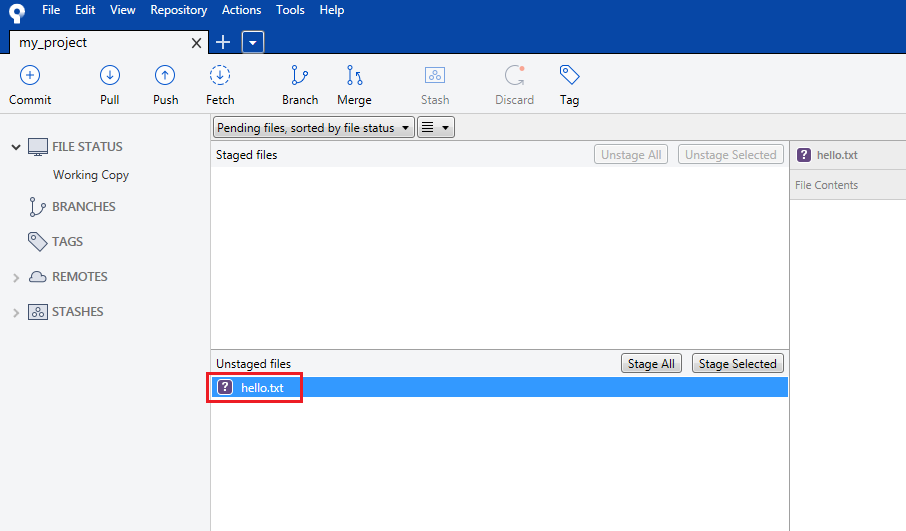
Task: Open the Repository menu
Action: pos(178,10)
